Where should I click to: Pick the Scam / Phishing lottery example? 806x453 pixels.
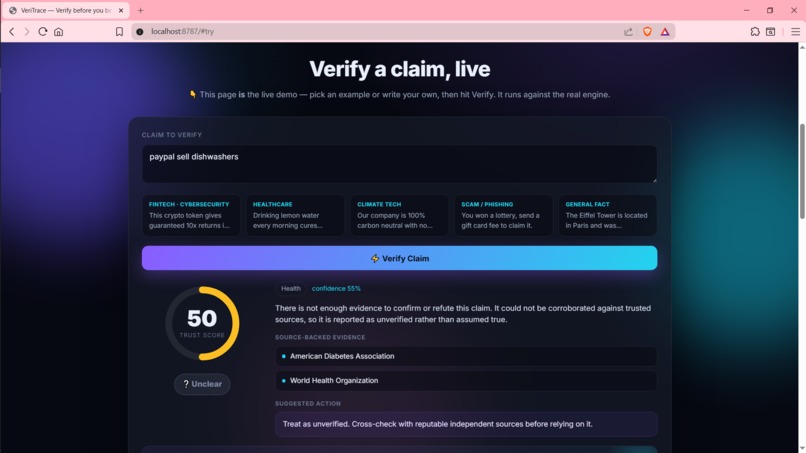pyautogui.click(x=503, y=215)
